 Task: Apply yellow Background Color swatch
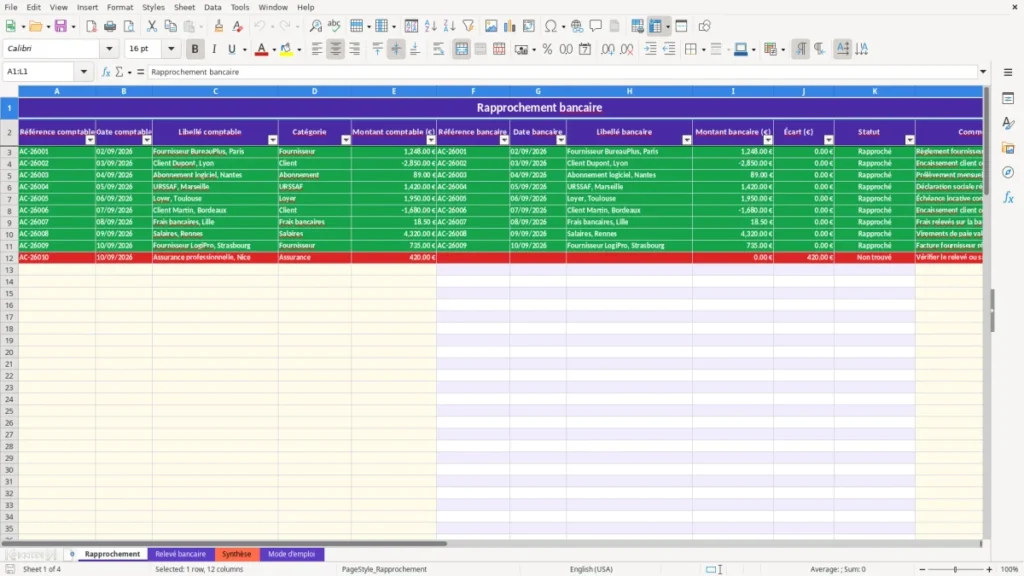(286, 49)
